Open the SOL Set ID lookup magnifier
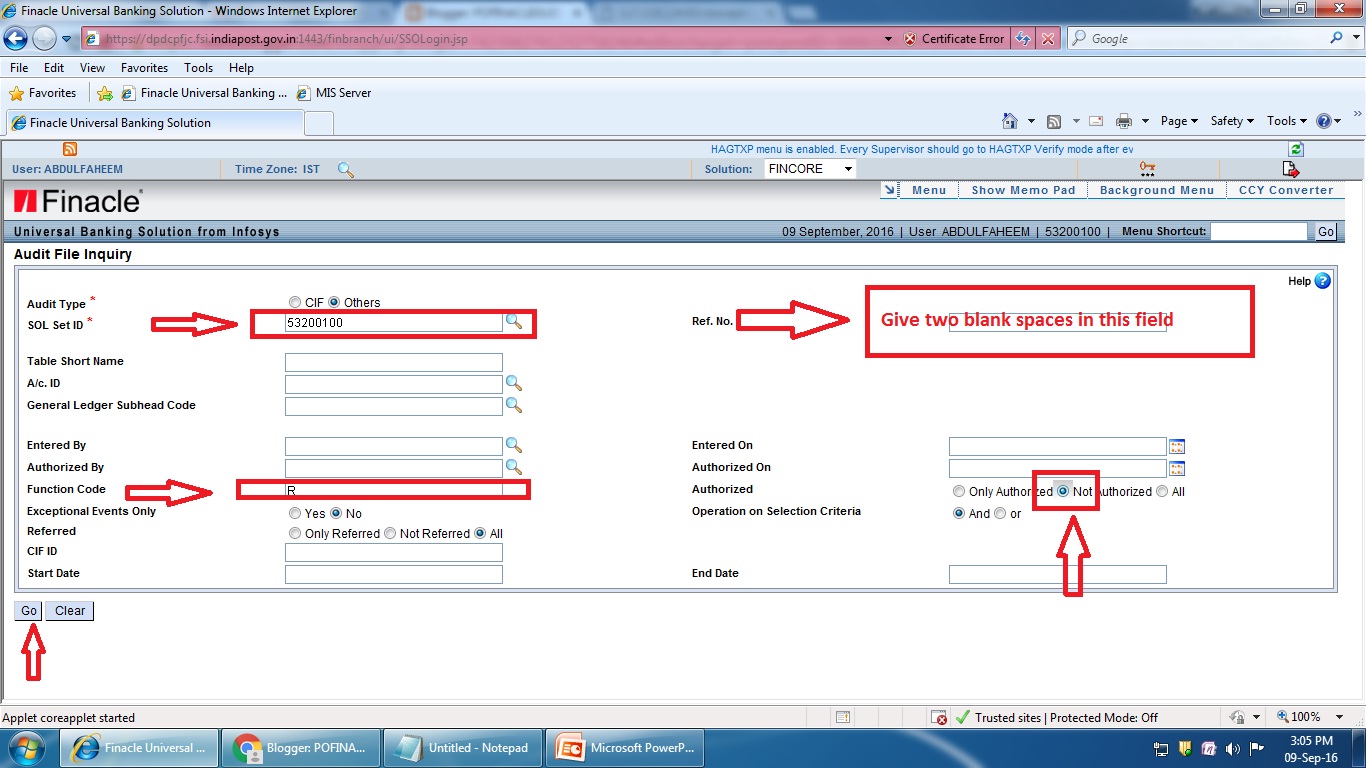 pyautogui.click(x=514, y=322)
